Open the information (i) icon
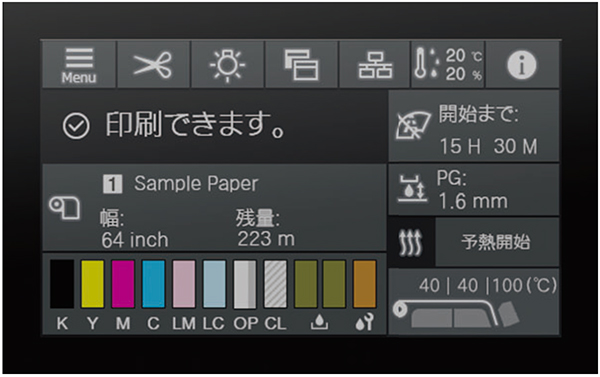This screenshot has width=600, height=377. point(522,65)
